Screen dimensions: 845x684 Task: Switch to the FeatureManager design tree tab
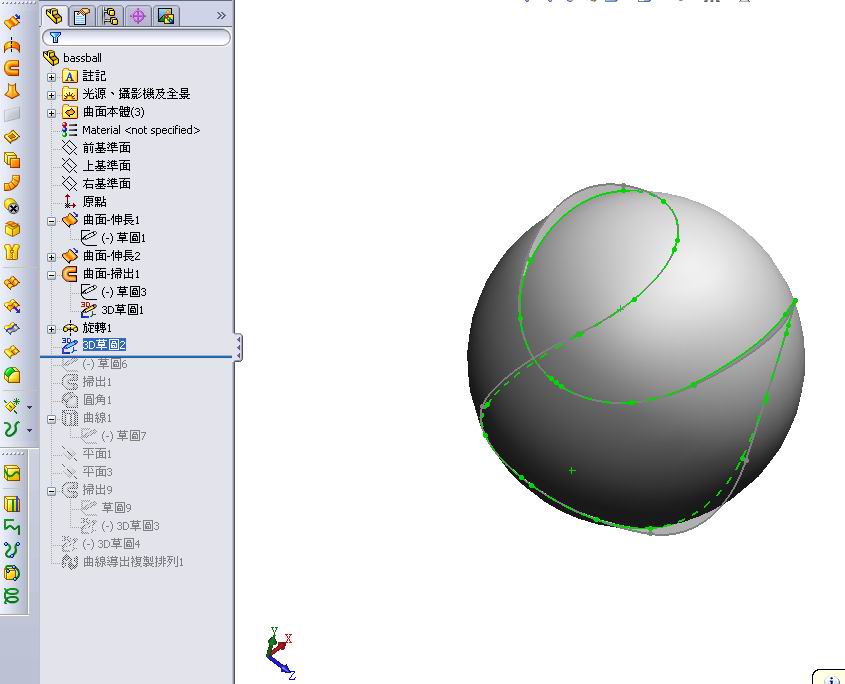(53, 16)
